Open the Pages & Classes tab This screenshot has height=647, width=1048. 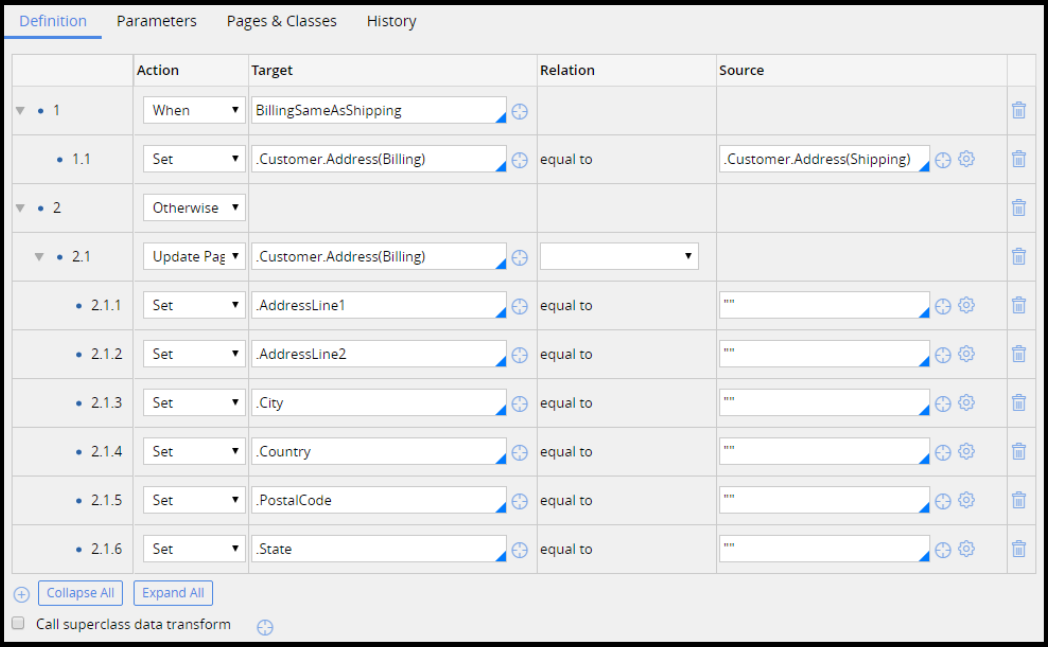tap(281, 21)
